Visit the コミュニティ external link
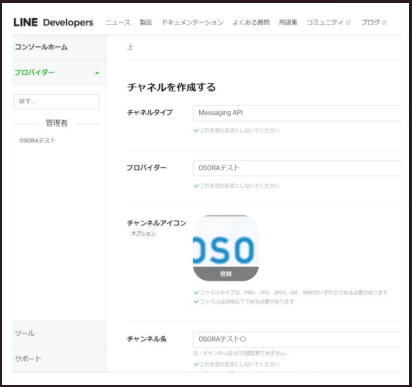Screen dimensions: 412x387 [328, 22]
